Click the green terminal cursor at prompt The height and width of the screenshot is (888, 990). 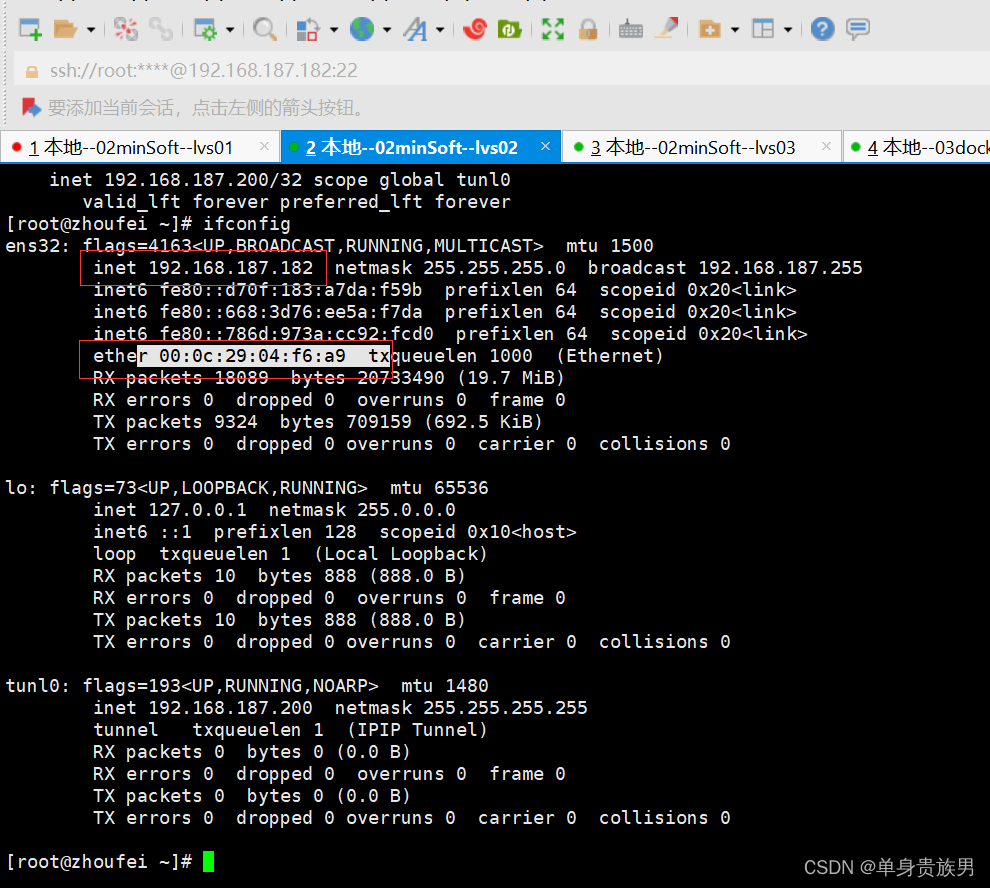pos(208,861)
